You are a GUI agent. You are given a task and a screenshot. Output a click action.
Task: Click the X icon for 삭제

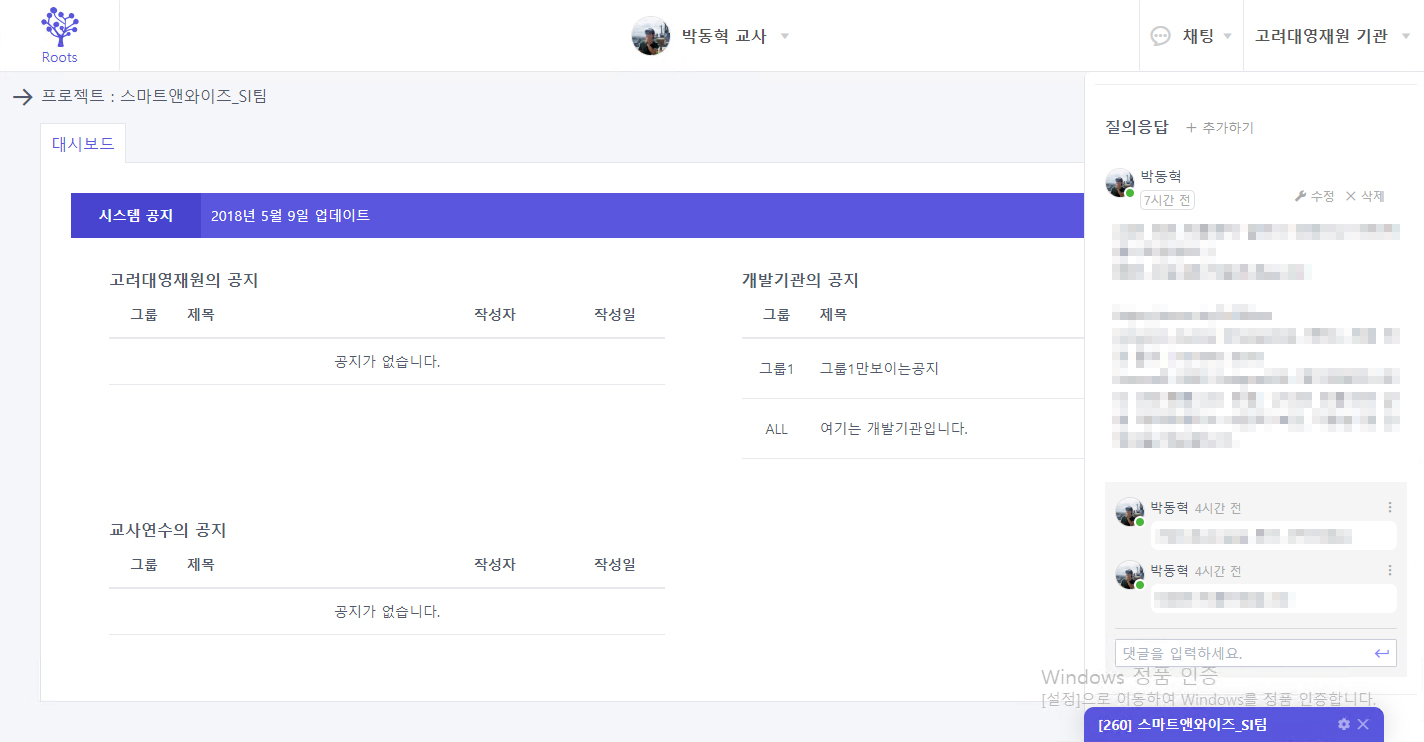point(1351,196)
